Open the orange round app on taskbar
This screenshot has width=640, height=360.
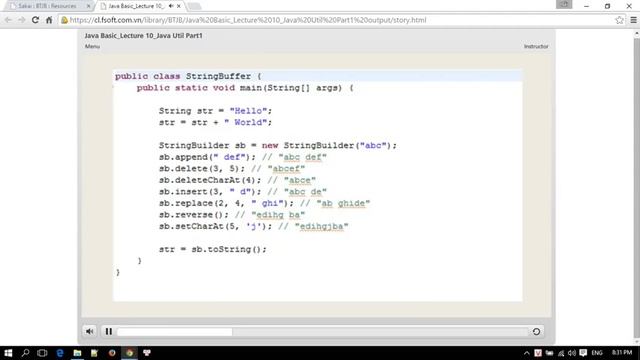tap(112, 353)
